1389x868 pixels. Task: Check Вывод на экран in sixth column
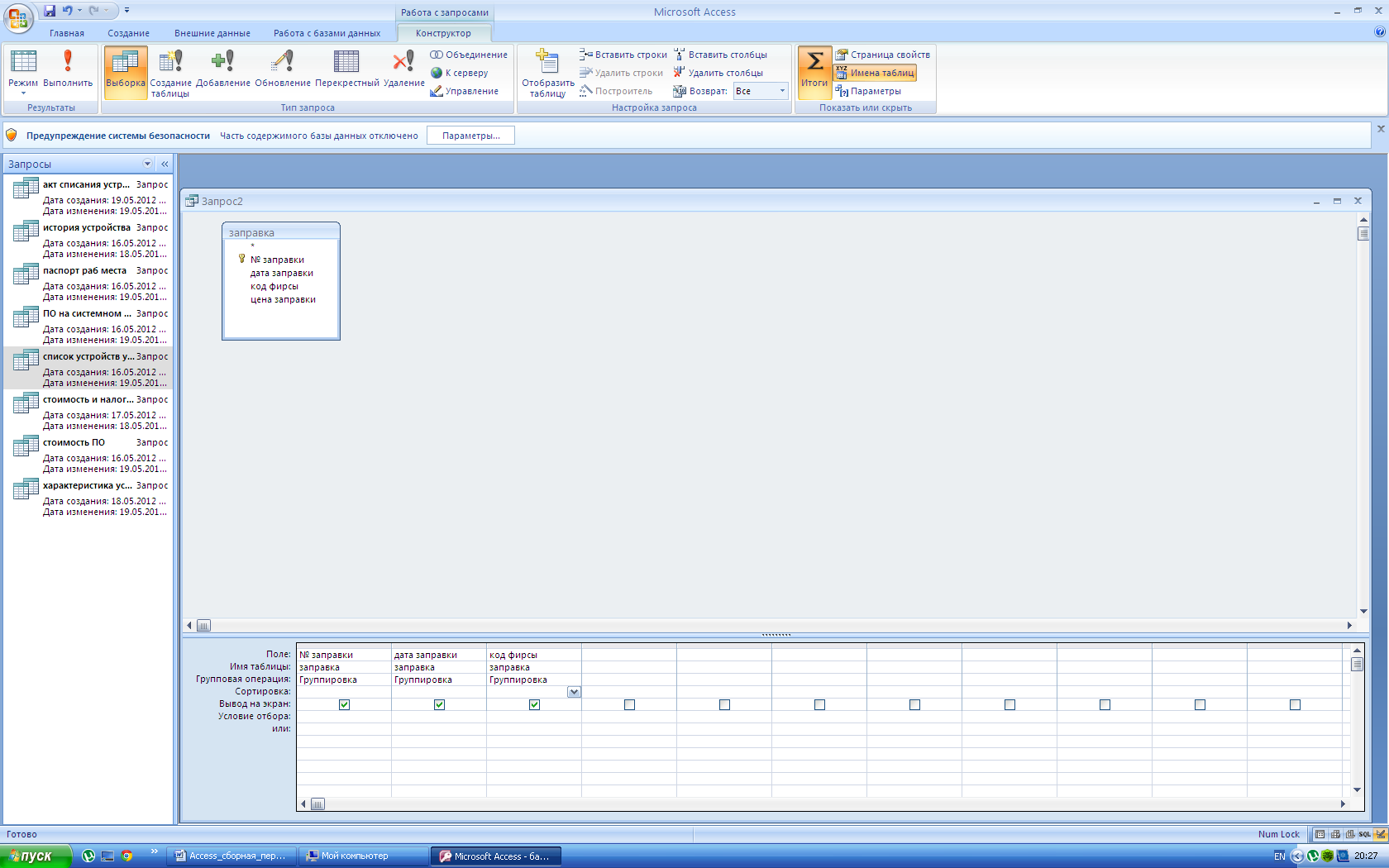tap(819, 704)
